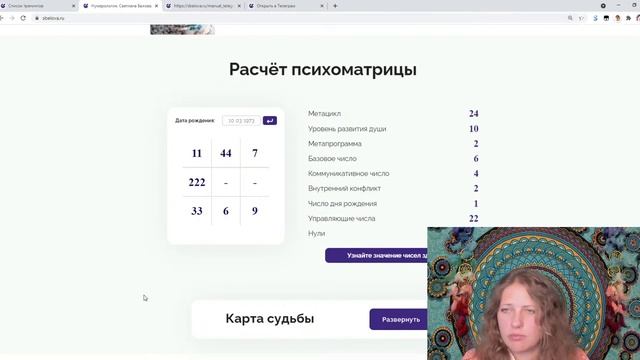
Task: Click the matrix cell showing 9
Action: pyautogui.click(x=255, y=211)
